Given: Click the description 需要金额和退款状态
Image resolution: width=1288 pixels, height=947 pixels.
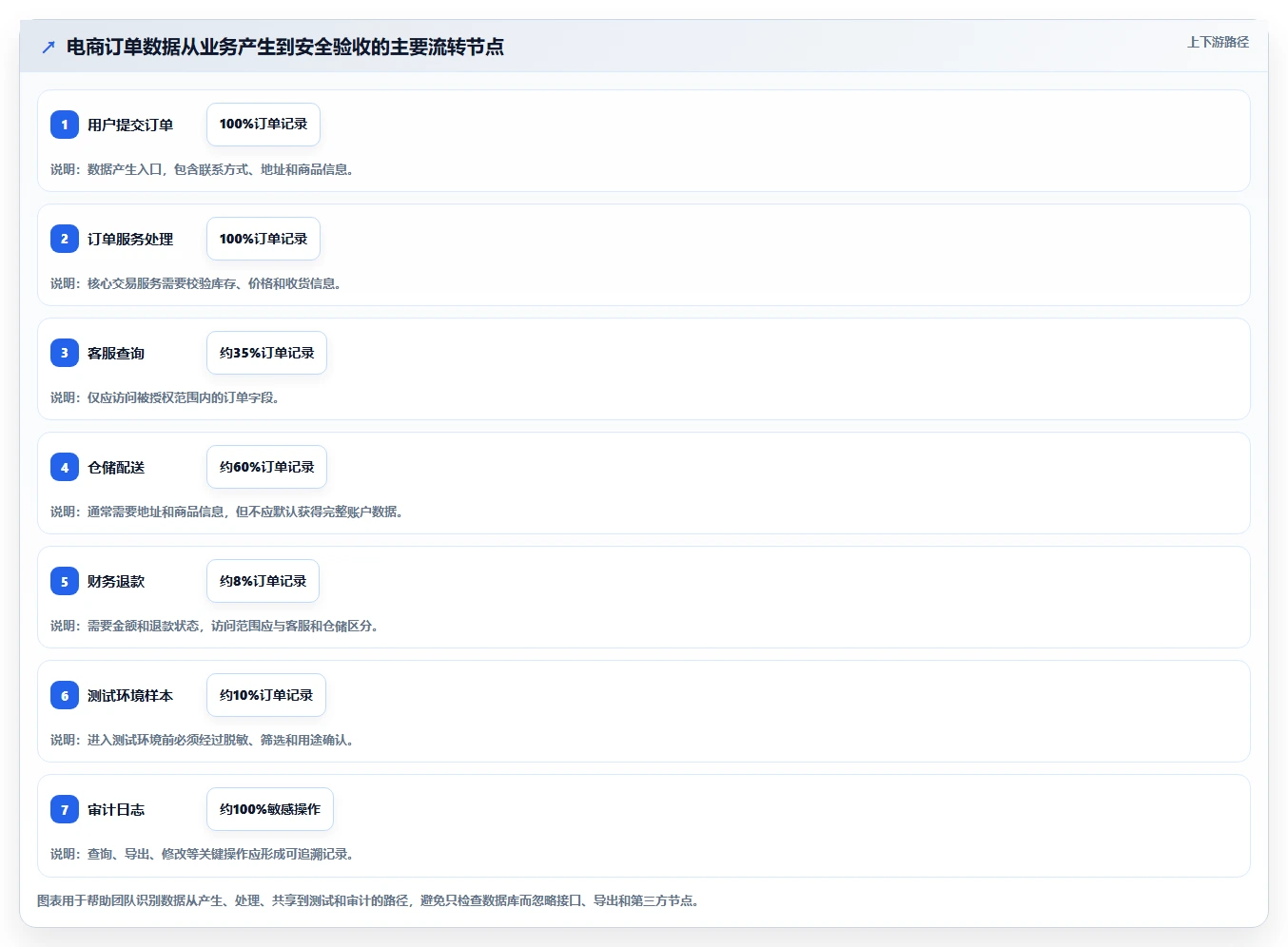Looking at the screenshot, I should click(217, 626).
